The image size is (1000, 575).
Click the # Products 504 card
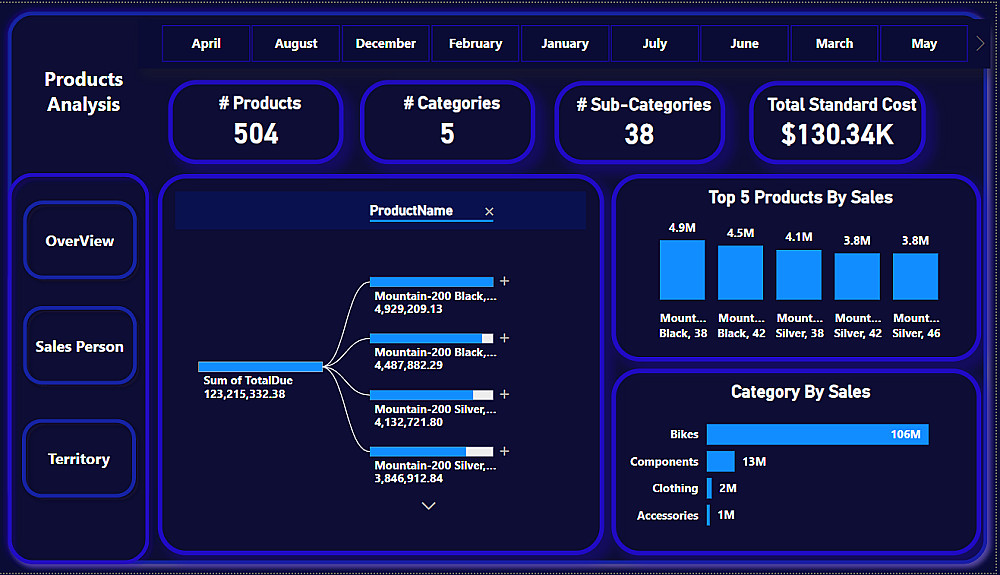point(256,122)
